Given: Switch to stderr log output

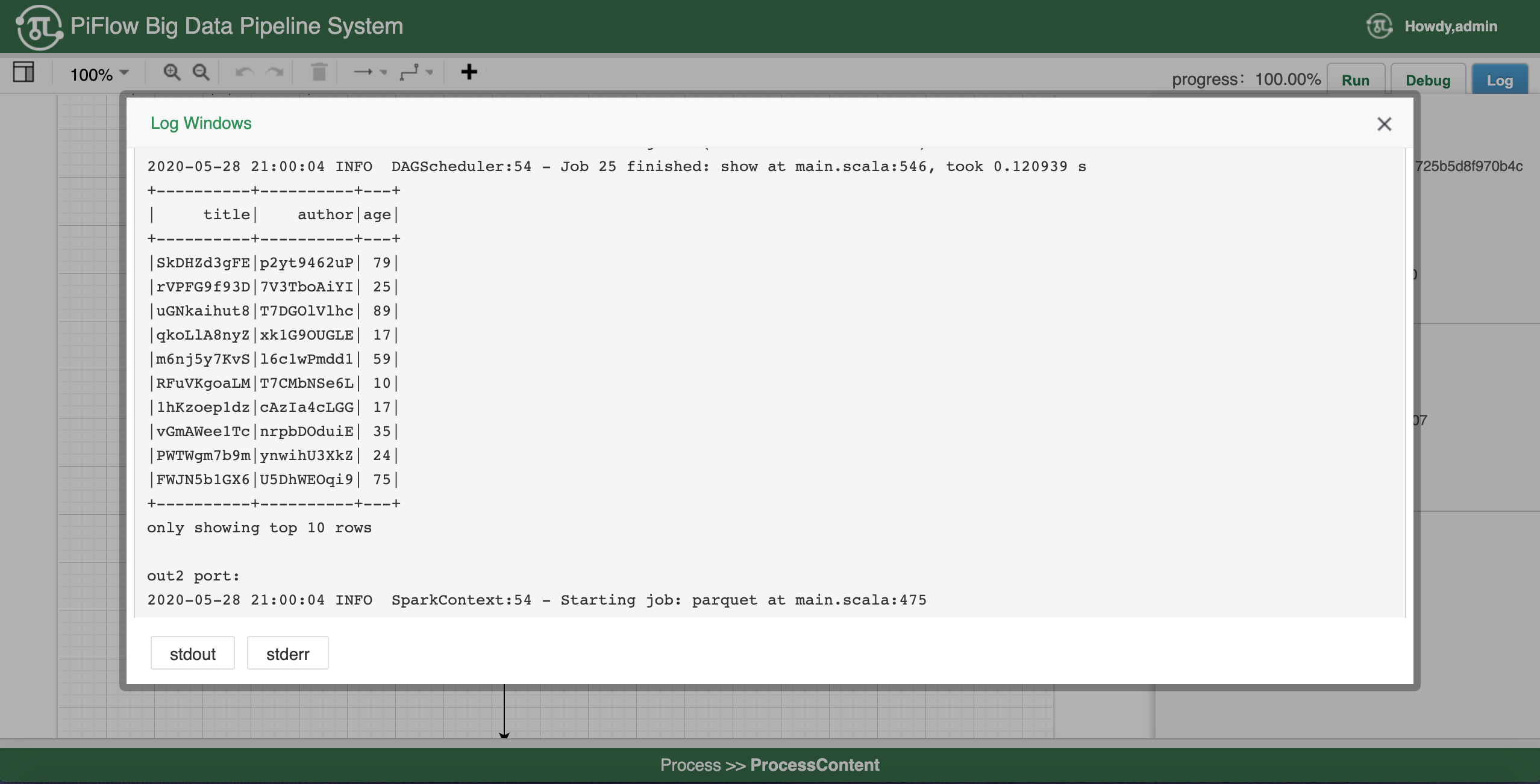Looking at the screenshot, I should [287, 653].
